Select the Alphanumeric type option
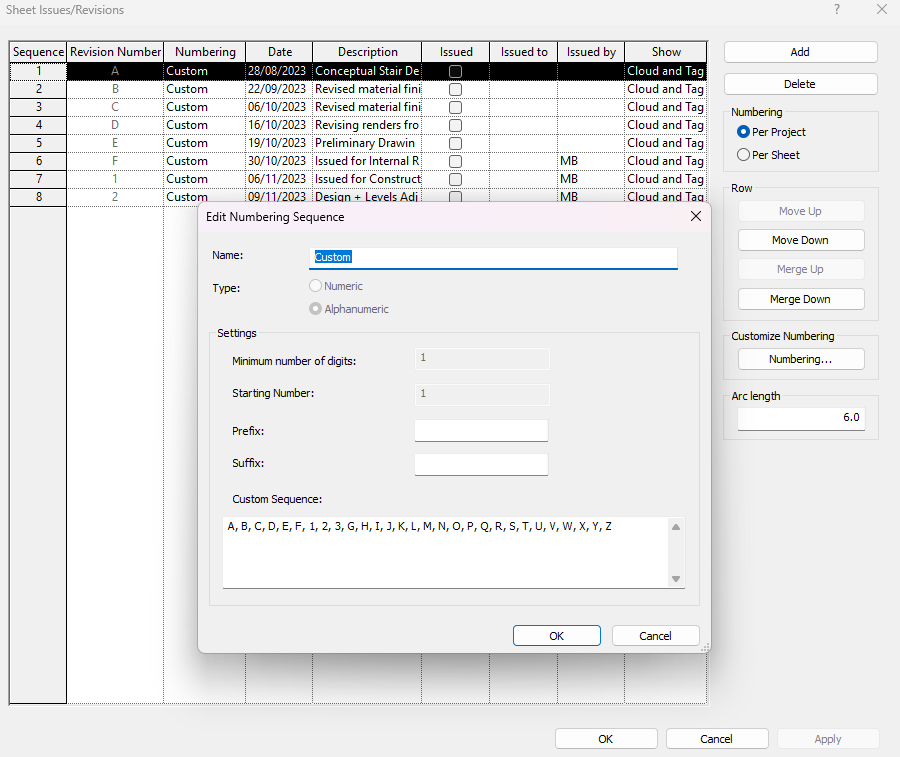900x757 pixels. [315, 308]
